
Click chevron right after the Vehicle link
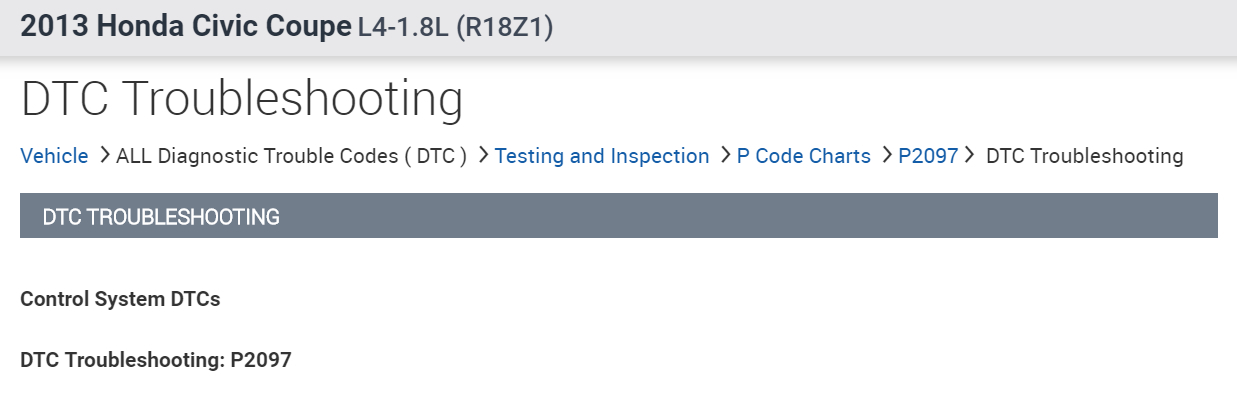(104, 155)
